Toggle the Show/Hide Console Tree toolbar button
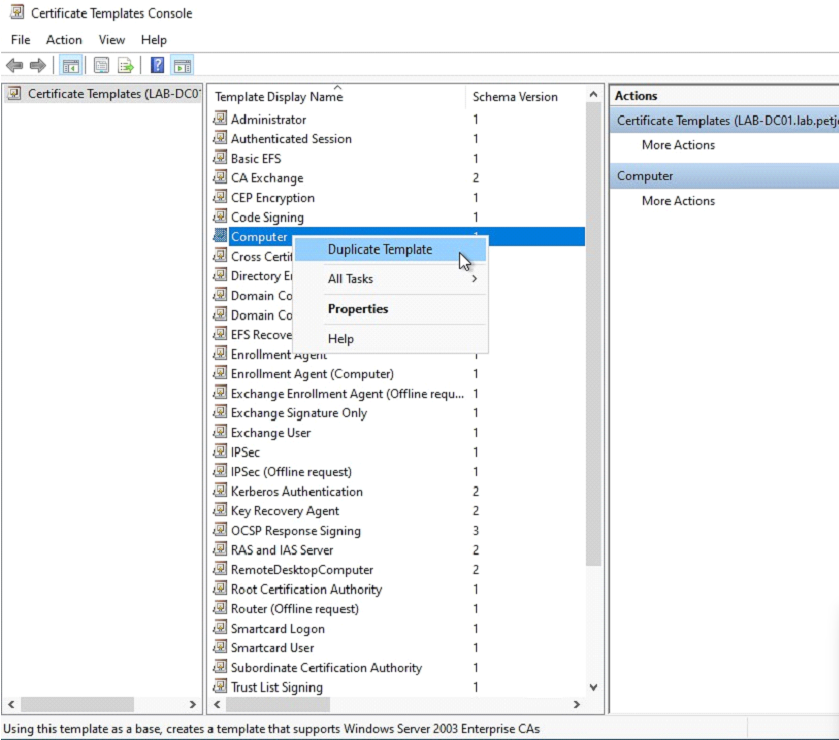Image resolution: width=839 pixels, height=740 pixels. [71, 66]
